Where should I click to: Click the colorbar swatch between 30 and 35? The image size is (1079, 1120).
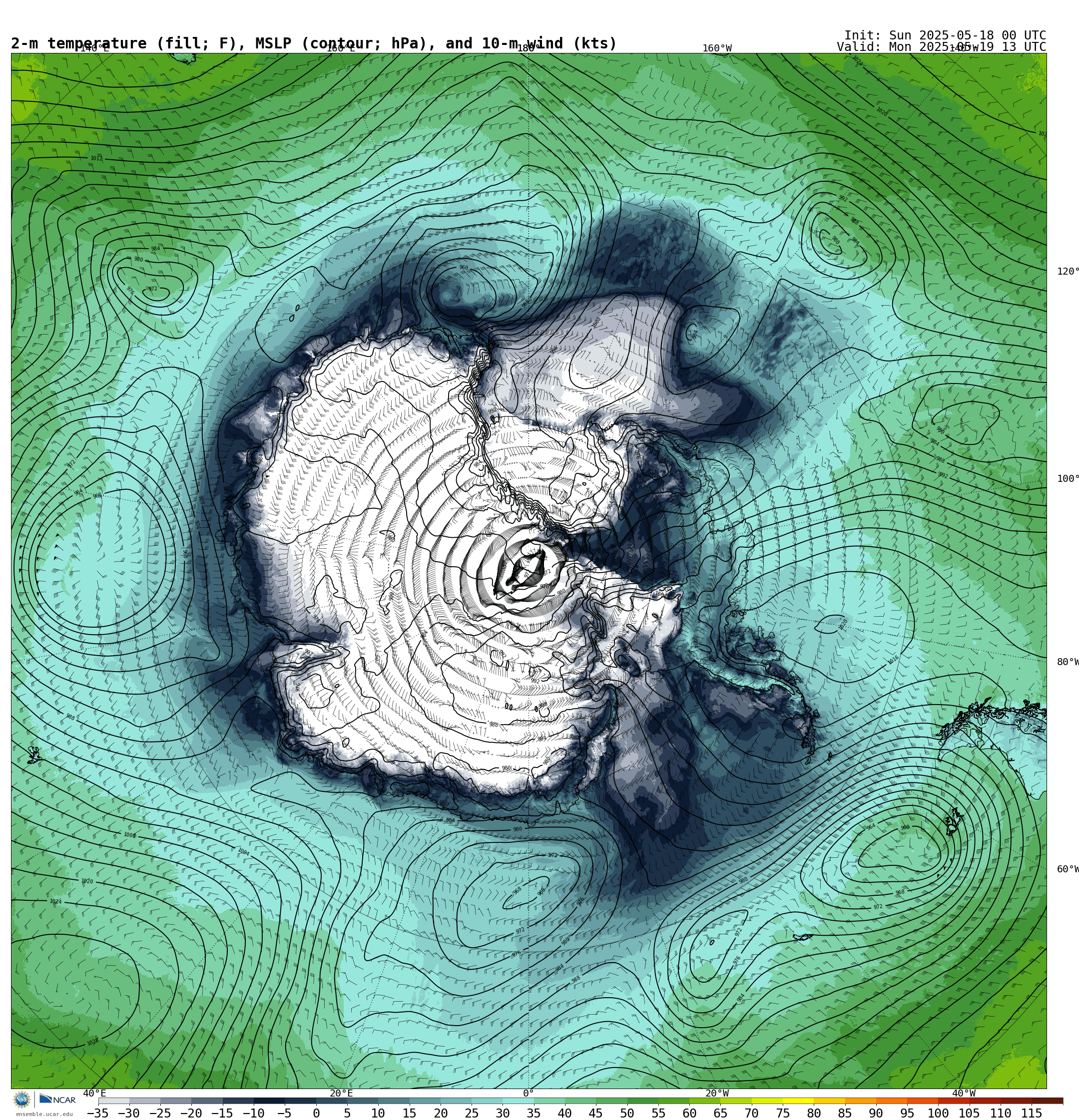(x=518, y=1101)
